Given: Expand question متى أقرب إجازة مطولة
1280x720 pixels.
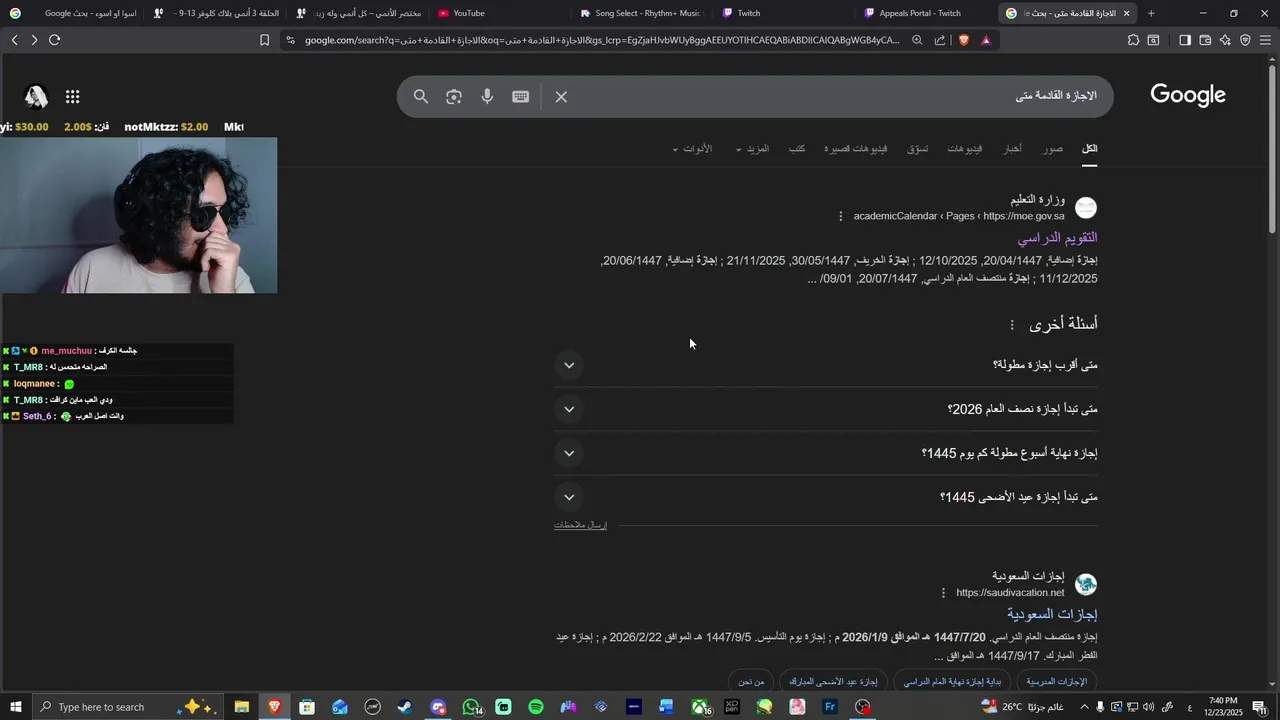Looking at the screenshot, I should tap(826, 365).
